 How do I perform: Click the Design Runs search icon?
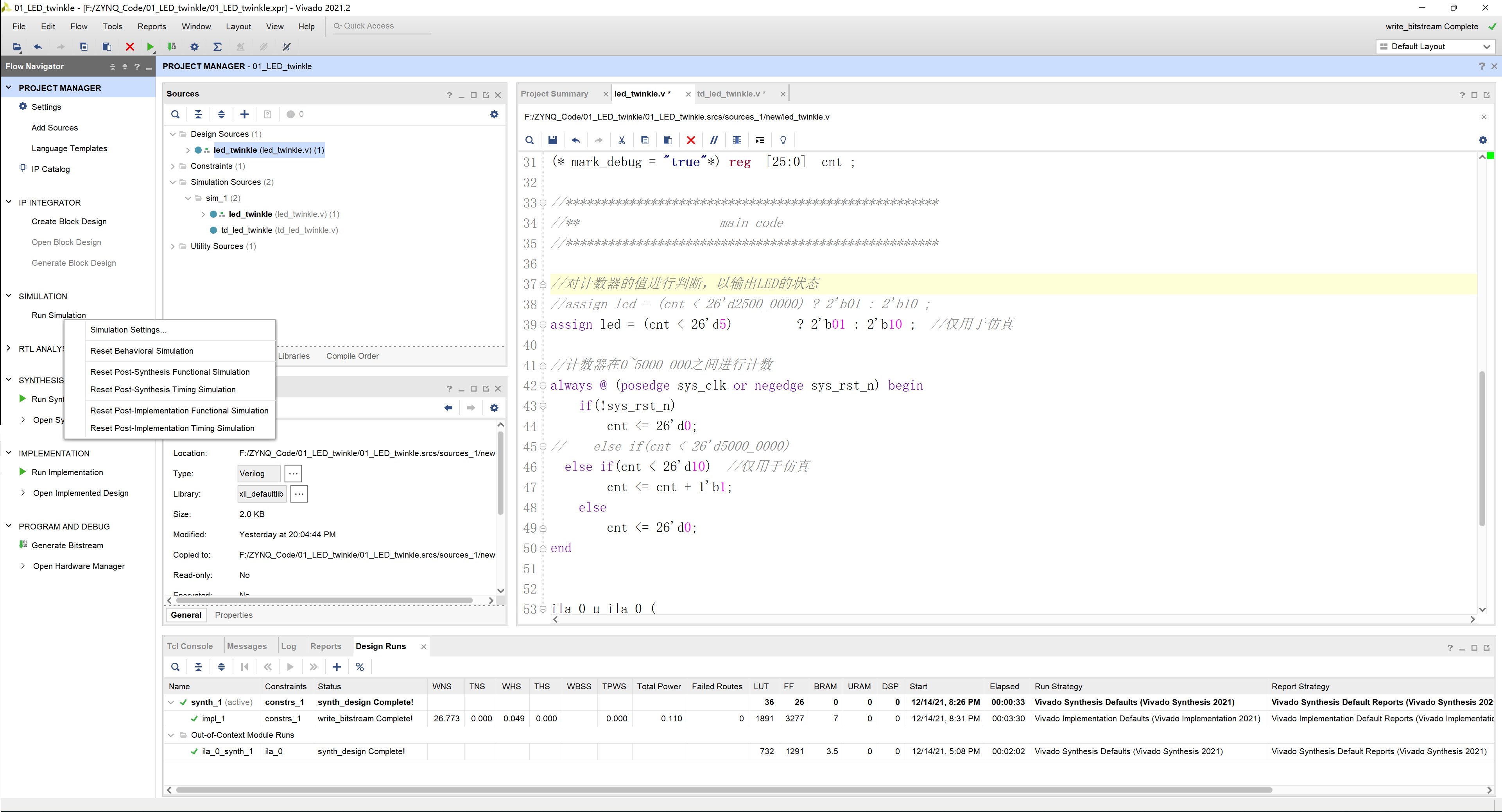(176, 667)
